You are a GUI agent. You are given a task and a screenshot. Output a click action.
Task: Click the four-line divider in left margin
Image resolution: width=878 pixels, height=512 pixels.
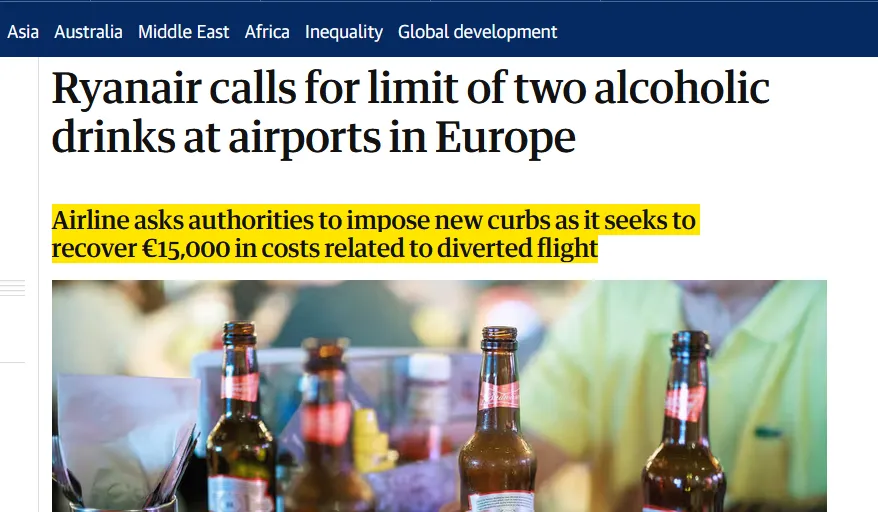point(12,288)
